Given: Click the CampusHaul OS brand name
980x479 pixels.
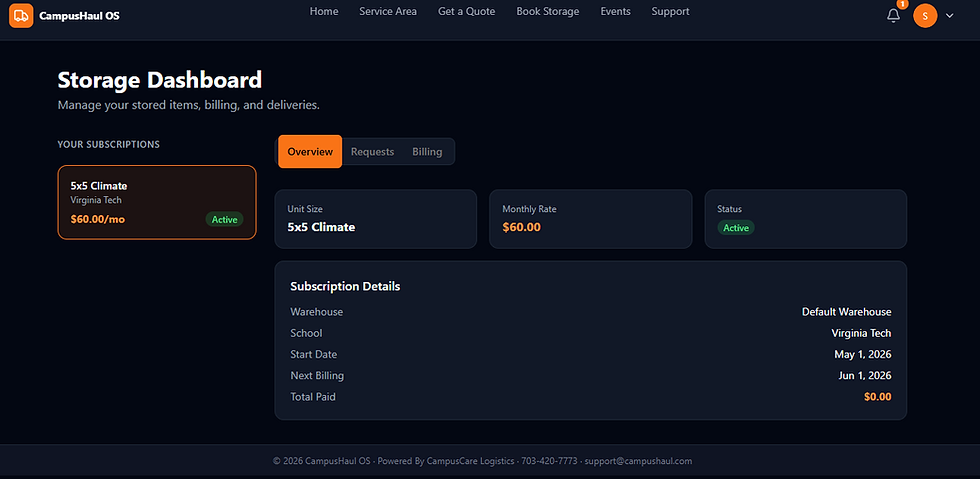Looking at the screenshot, I should (x=79, y=16).
